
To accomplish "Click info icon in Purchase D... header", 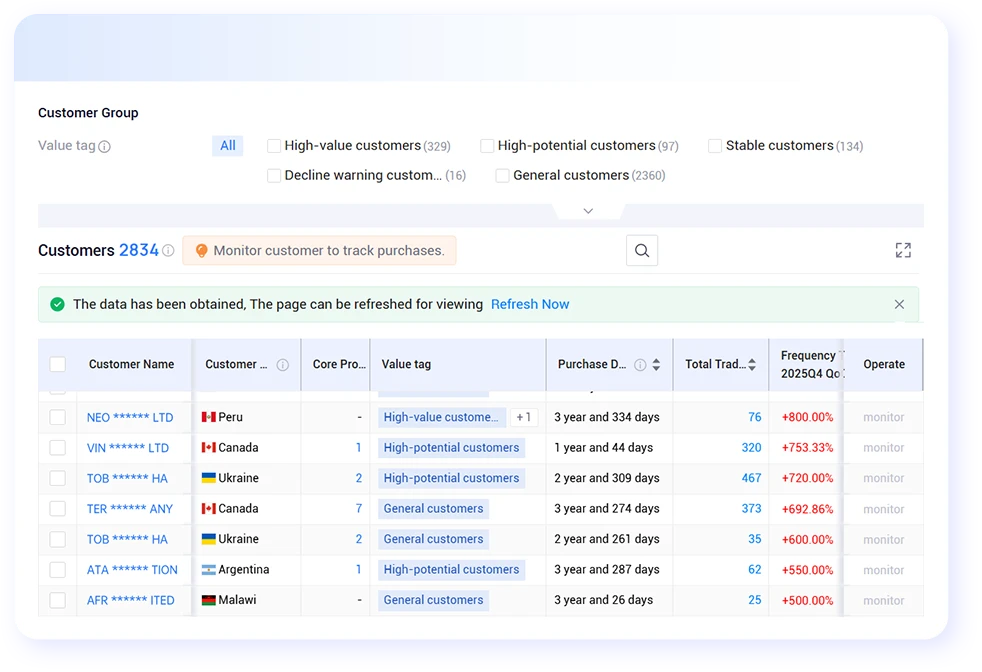I will coord(639,364).
